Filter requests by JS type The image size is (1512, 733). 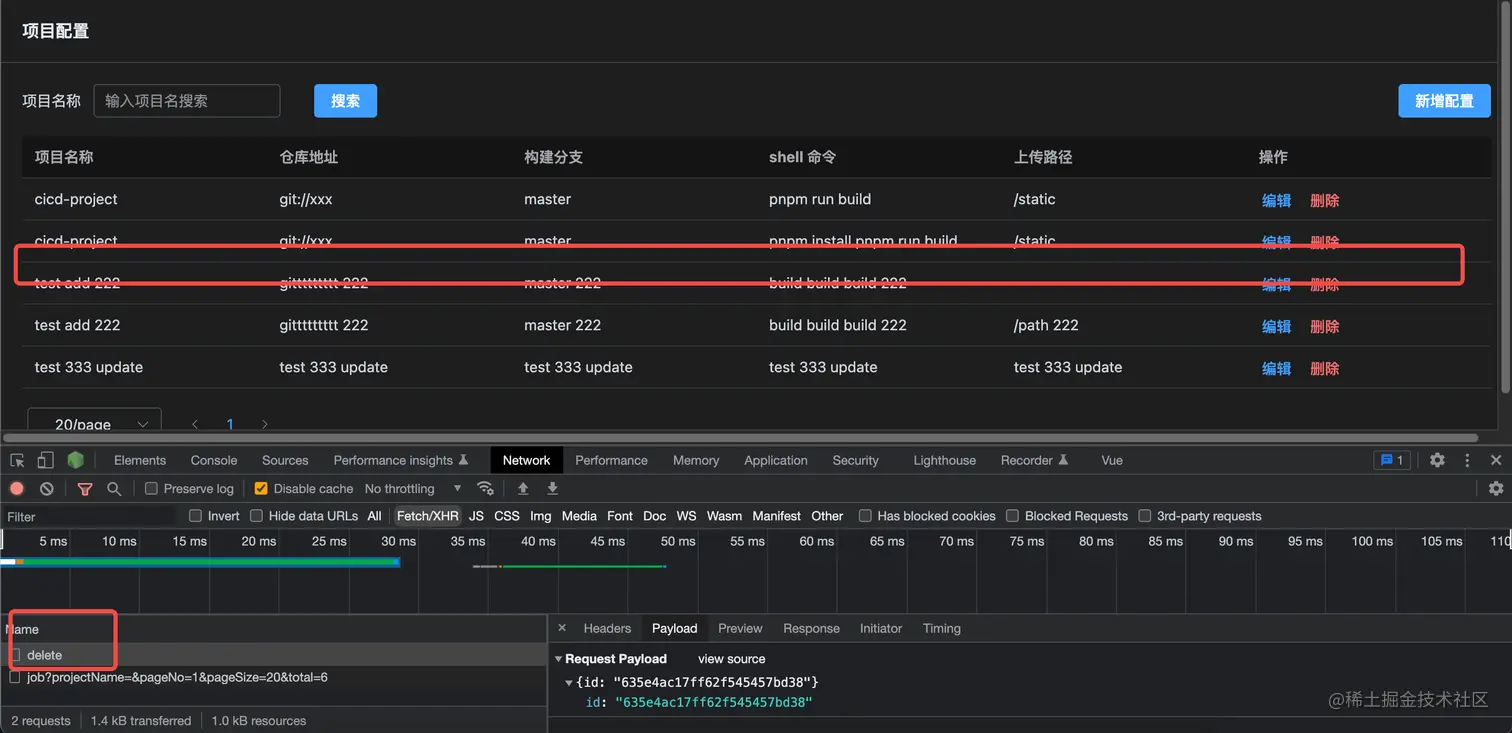(x=477, y=516)
